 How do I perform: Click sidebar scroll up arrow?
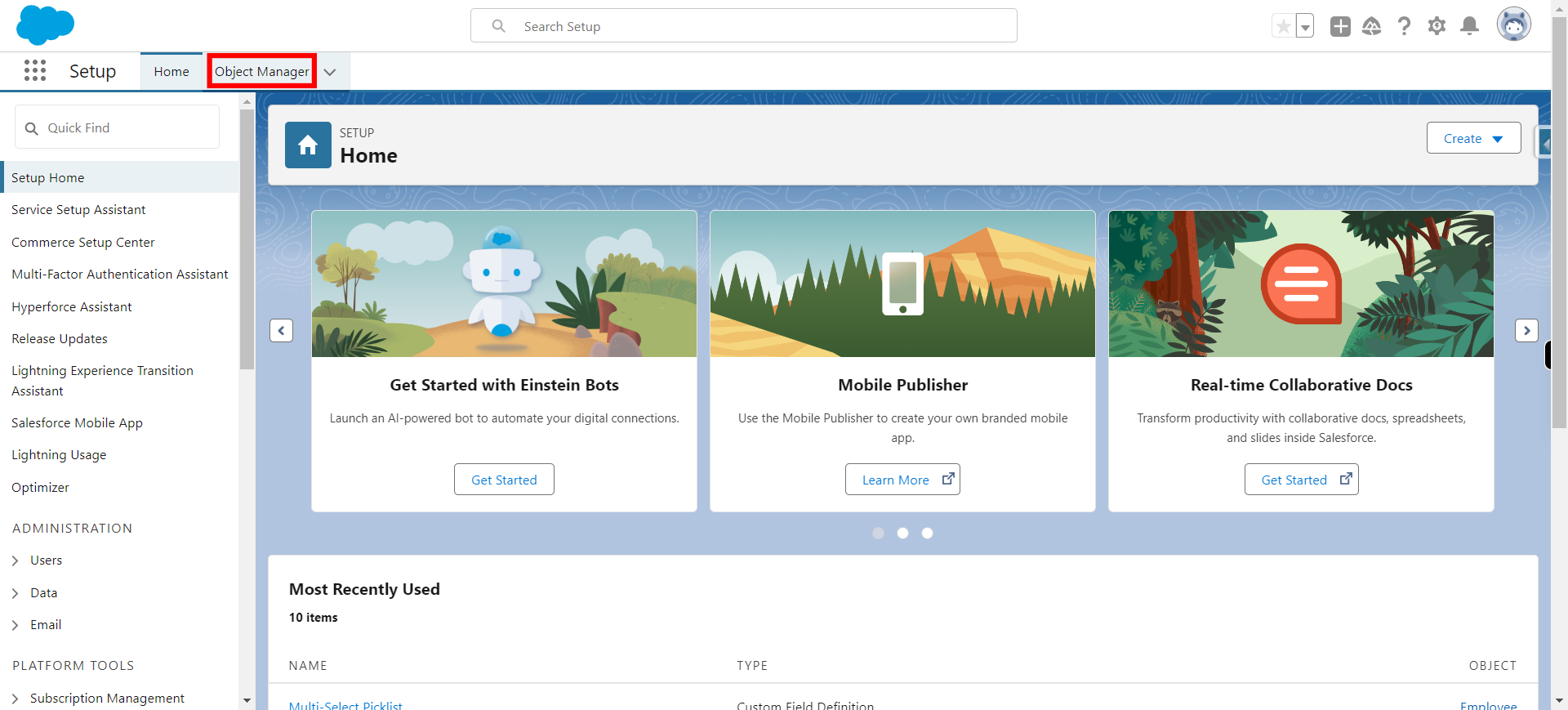coord(247,102)
